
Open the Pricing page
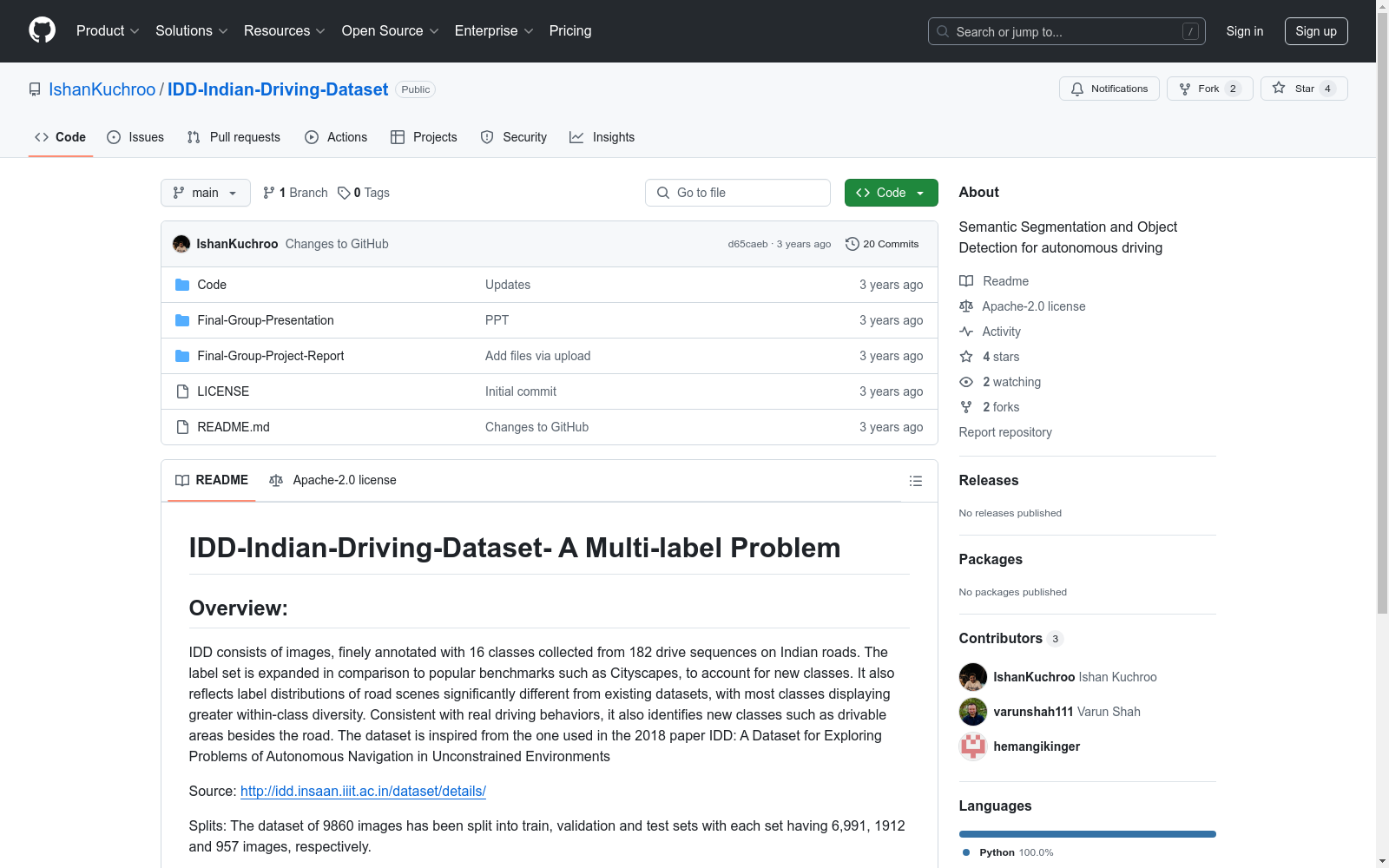point(570,31)
